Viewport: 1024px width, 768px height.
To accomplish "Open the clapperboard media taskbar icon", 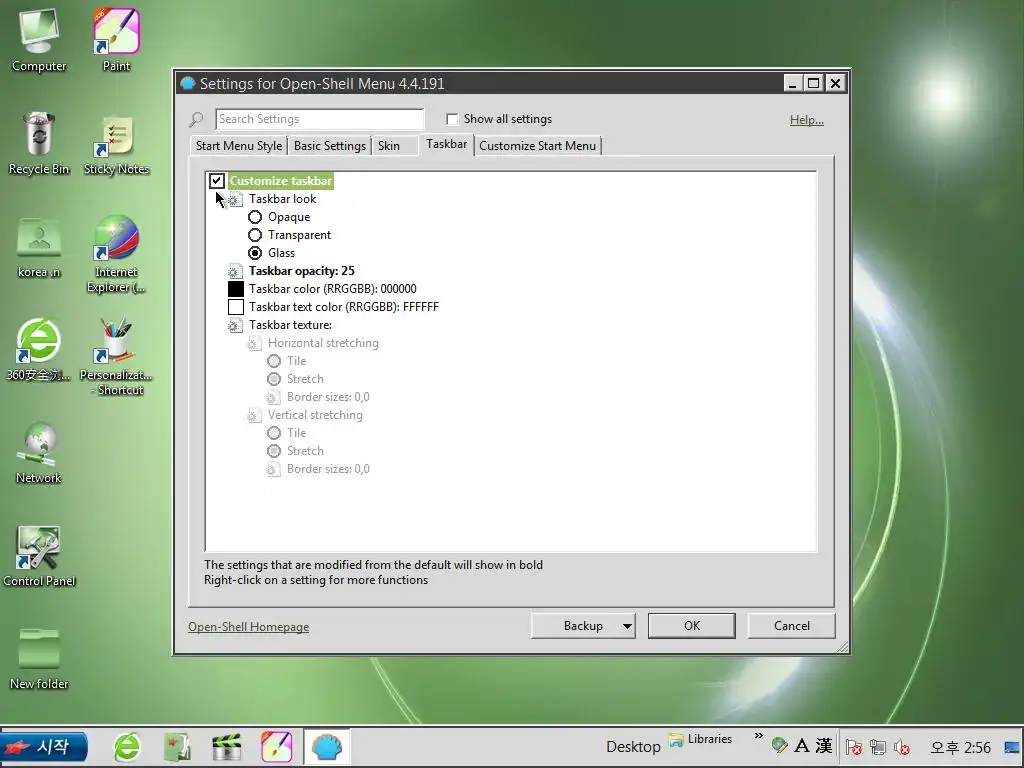I will pos(227,747).
